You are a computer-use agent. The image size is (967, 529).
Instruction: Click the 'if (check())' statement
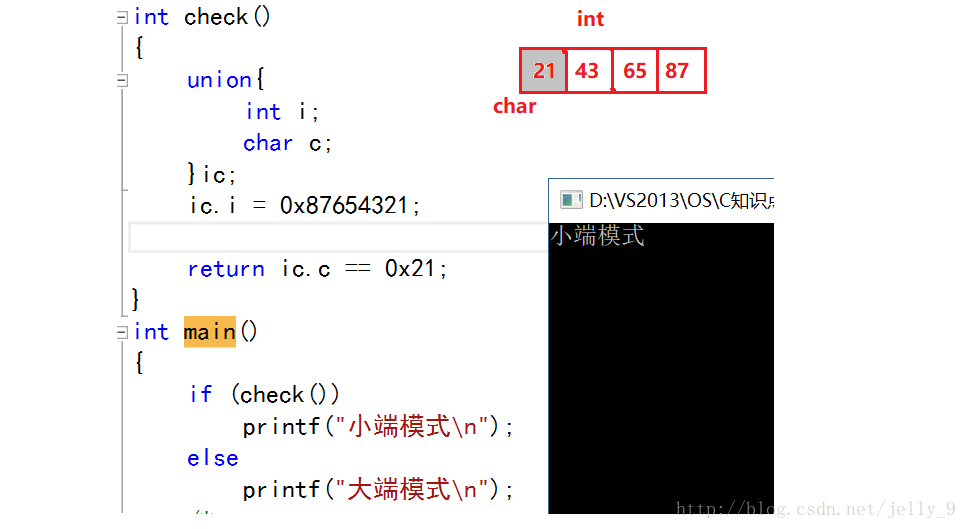(264, 395)
